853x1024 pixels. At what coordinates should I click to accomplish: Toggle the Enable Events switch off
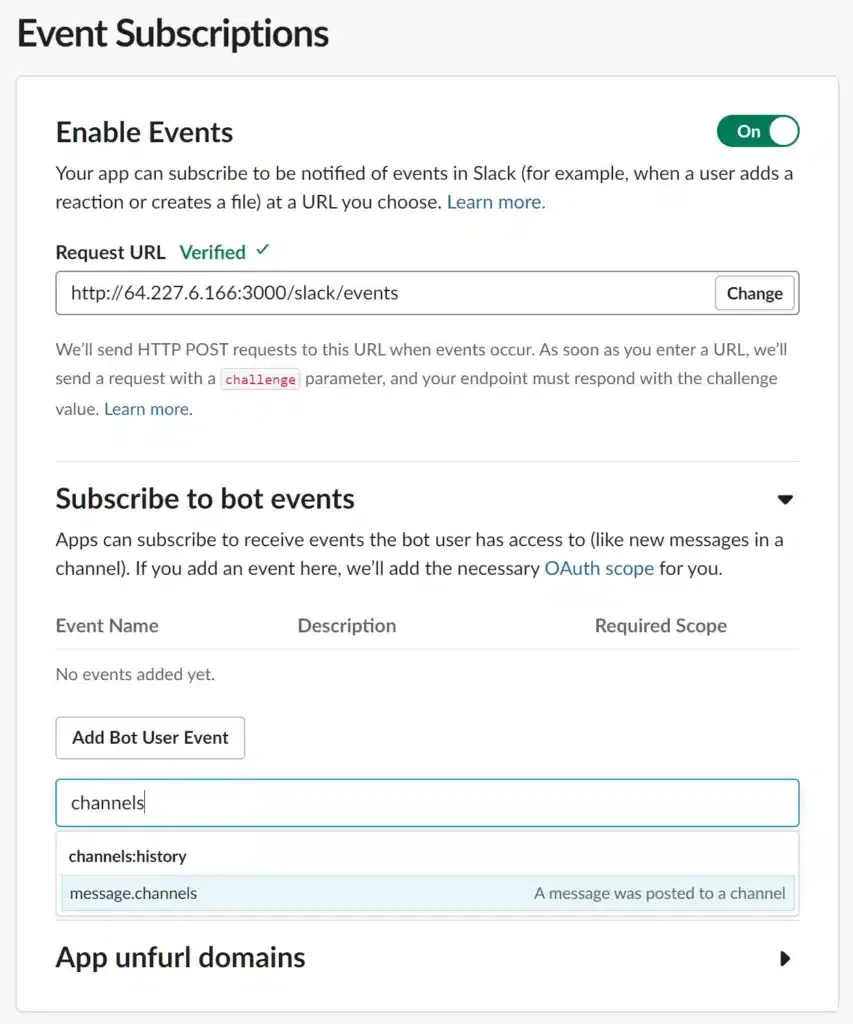point(758,131)
